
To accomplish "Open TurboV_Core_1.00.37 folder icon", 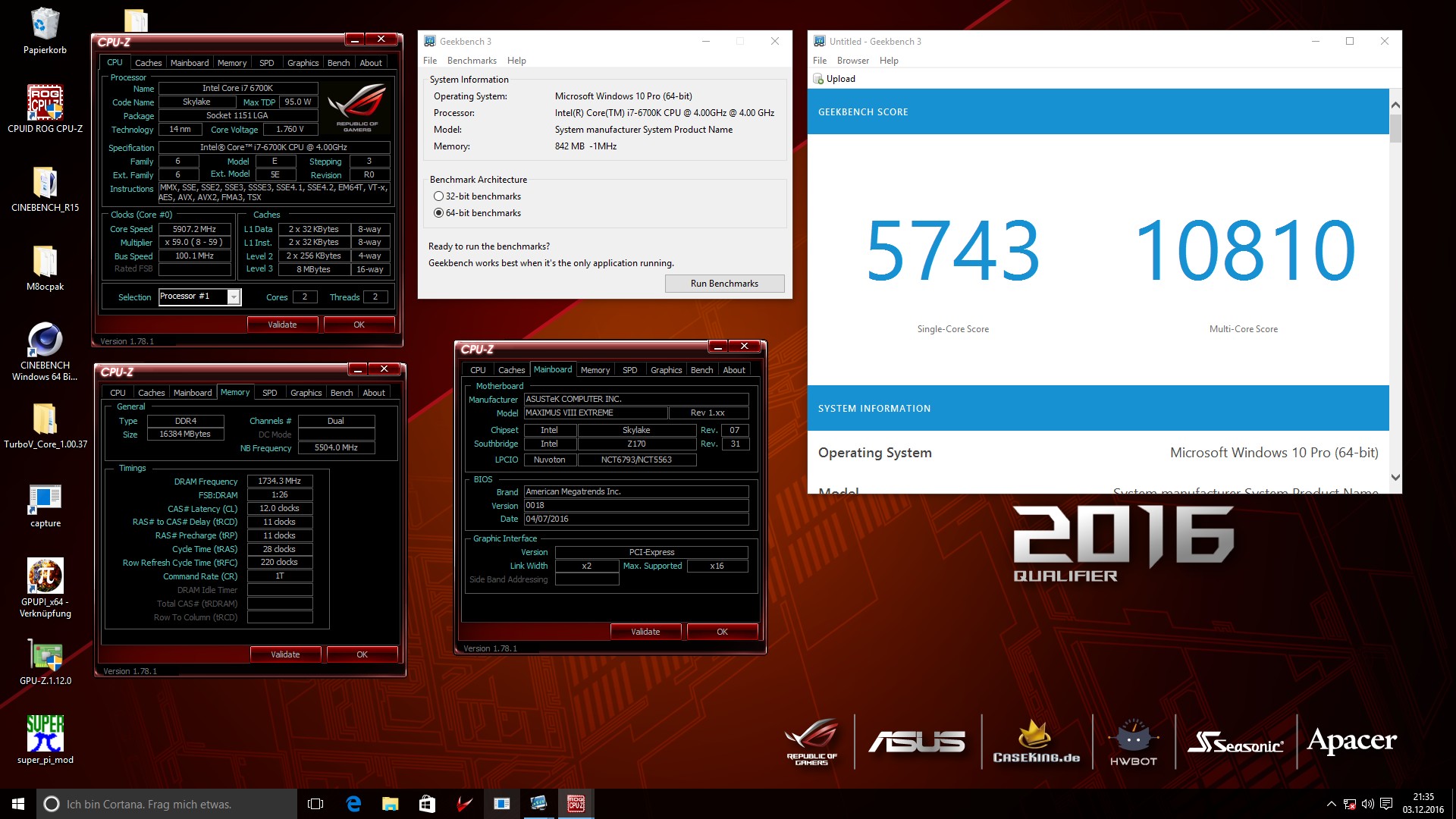I will click(45, 425).
